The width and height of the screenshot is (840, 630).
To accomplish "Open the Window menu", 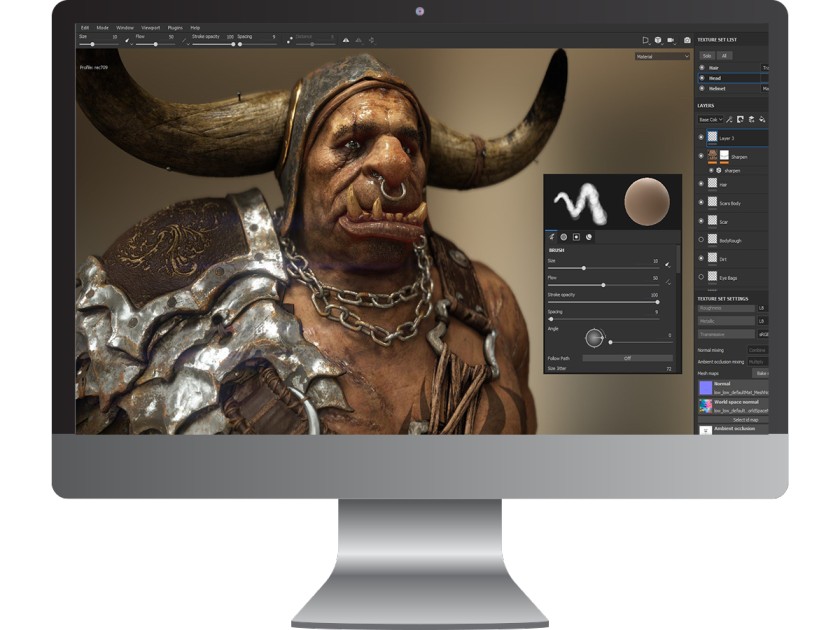I will pos(125,27).
